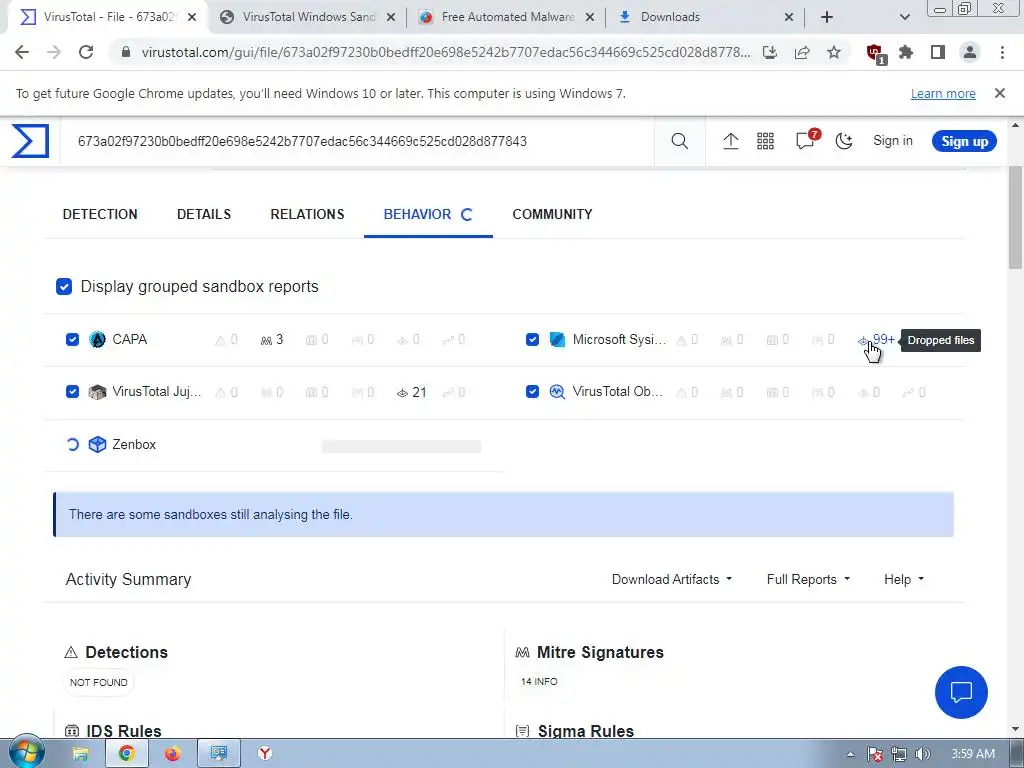
Task: Click the Sign up button
Action: [964, 141]
